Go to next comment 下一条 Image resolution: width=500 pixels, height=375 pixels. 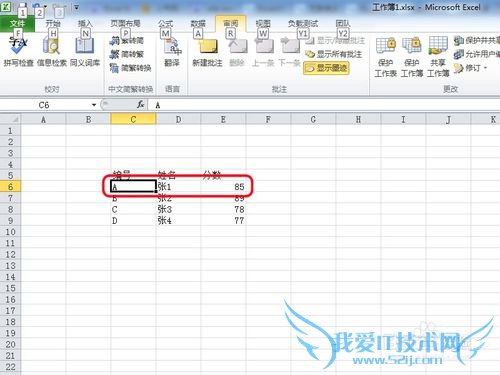point(289,52)
